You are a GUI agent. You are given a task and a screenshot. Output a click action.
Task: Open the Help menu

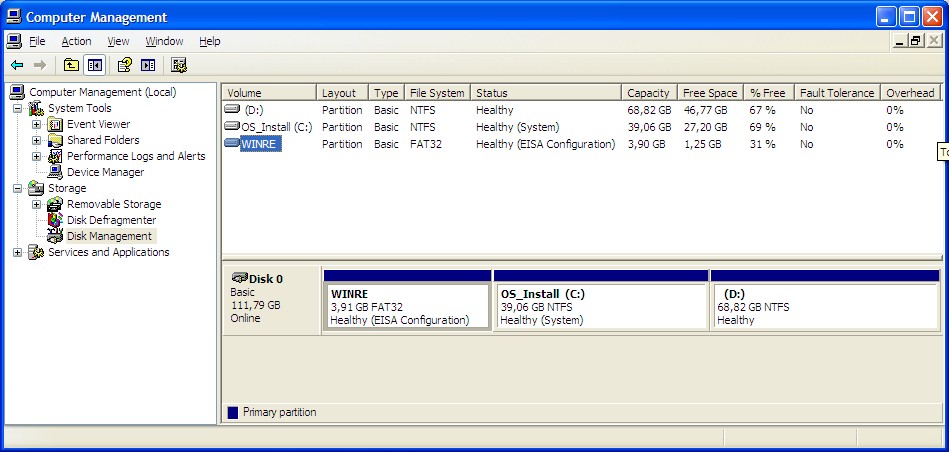209,41
